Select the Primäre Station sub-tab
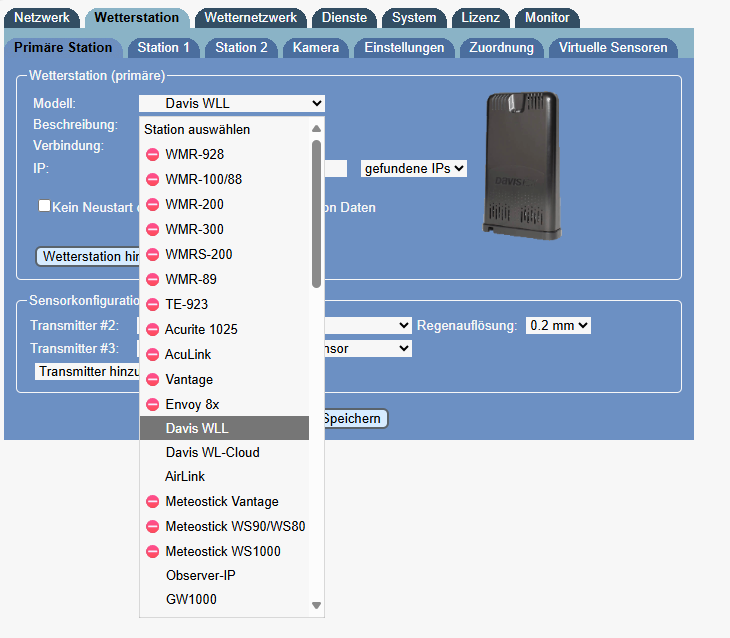Screen dimensions: 730x638 click(x=63, y=48)
